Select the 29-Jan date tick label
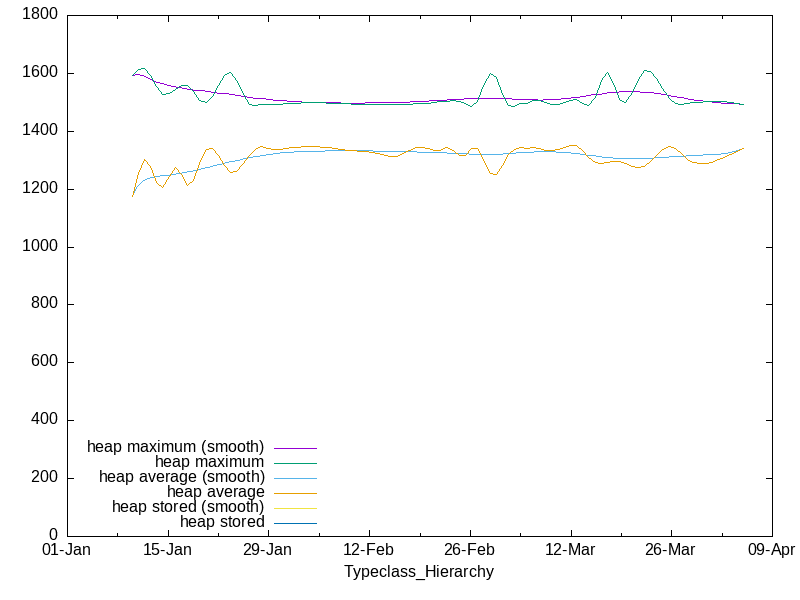This screenshot has height=600, width=800. [267, 551]
